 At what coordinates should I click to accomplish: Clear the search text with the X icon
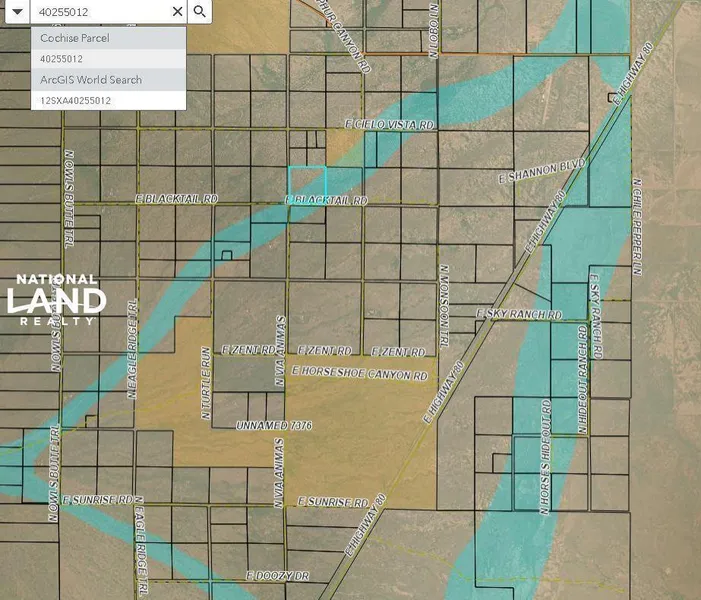click(x=177, y=11)
